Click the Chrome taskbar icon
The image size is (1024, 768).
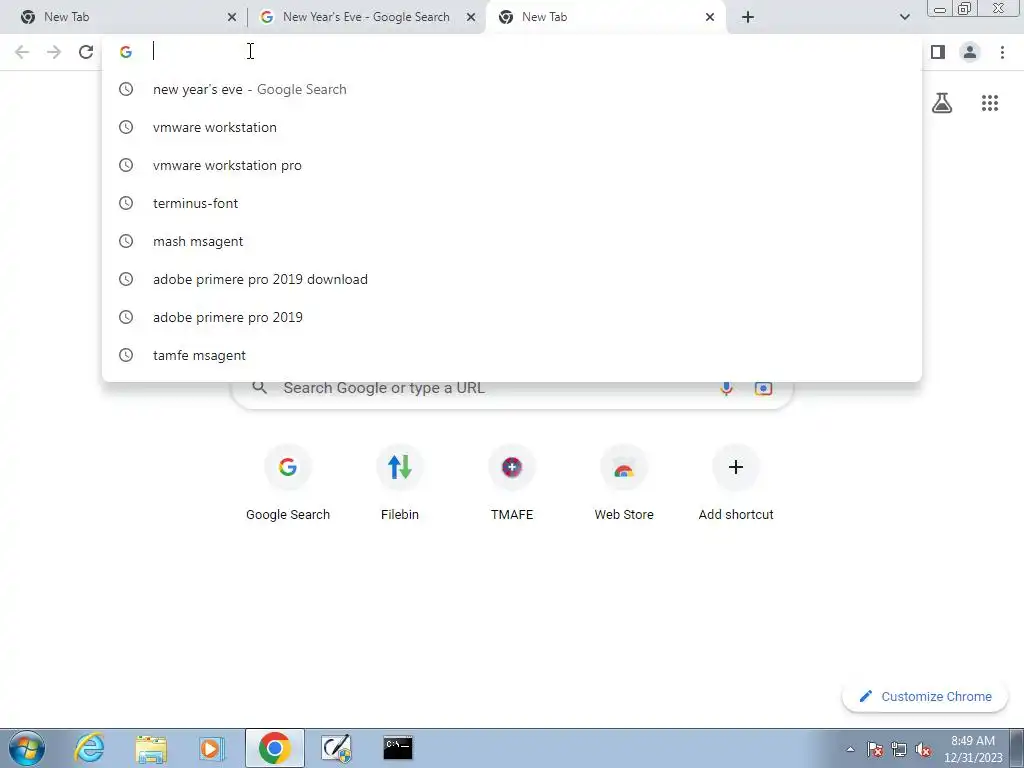coord(274,748)
